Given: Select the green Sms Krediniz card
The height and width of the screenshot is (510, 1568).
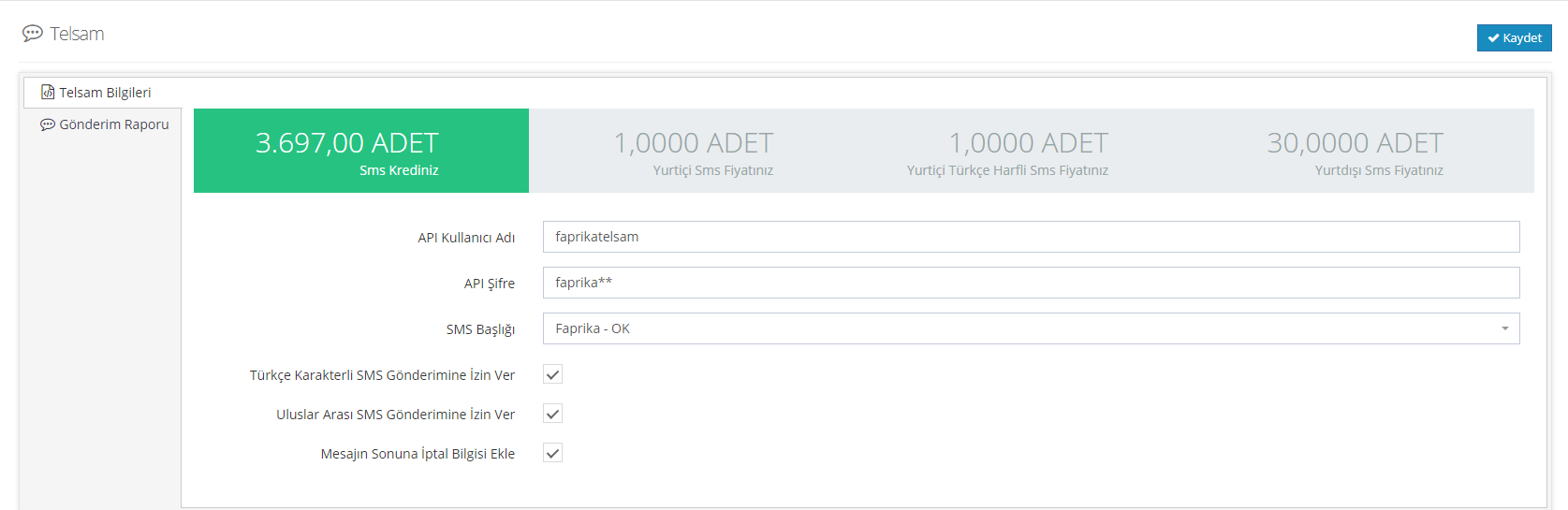Looking at the screenshot, I should (361, 151).
